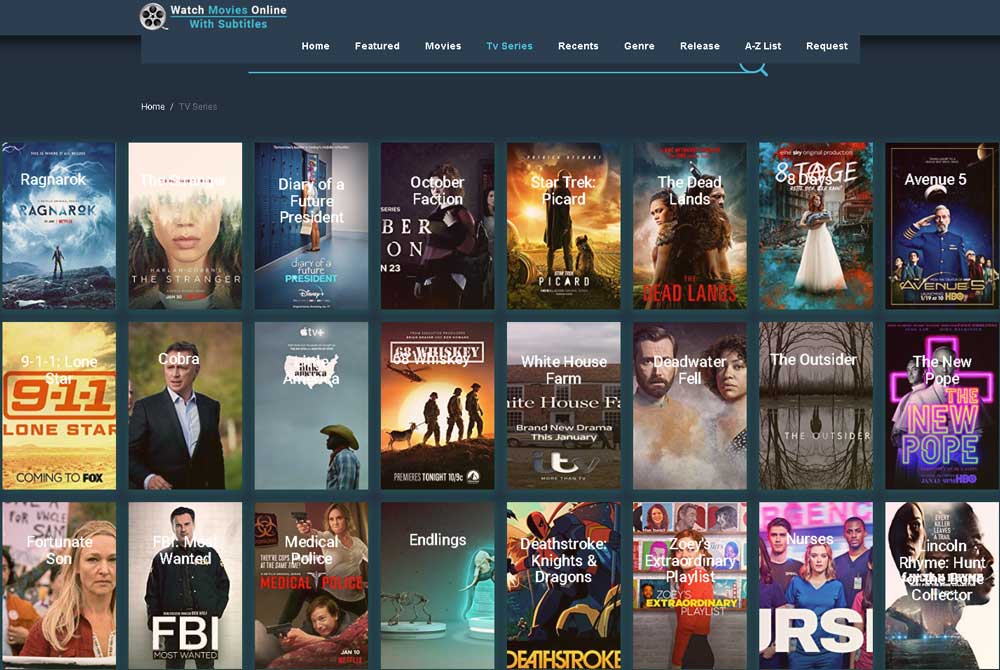Open the Deadwater Fell poster
Image resolution: width=1000 pixels, height=670 pixels.
pyautogui.click(x=689, y=405)
